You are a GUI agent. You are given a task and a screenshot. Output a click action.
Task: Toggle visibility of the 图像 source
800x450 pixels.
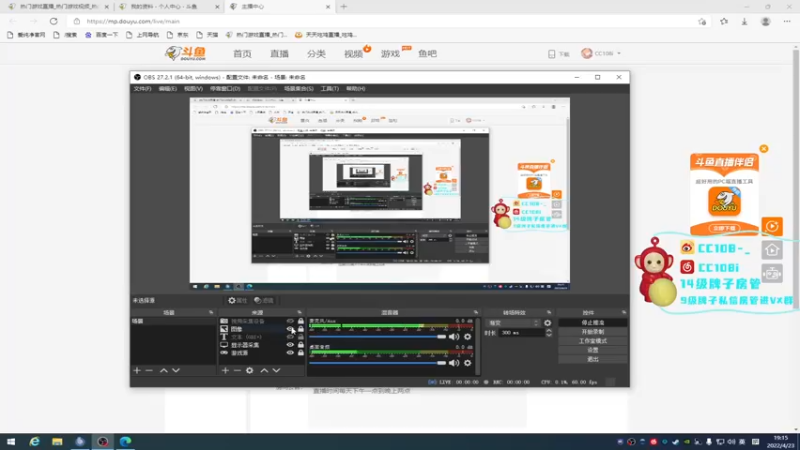[x=290, y=329]
